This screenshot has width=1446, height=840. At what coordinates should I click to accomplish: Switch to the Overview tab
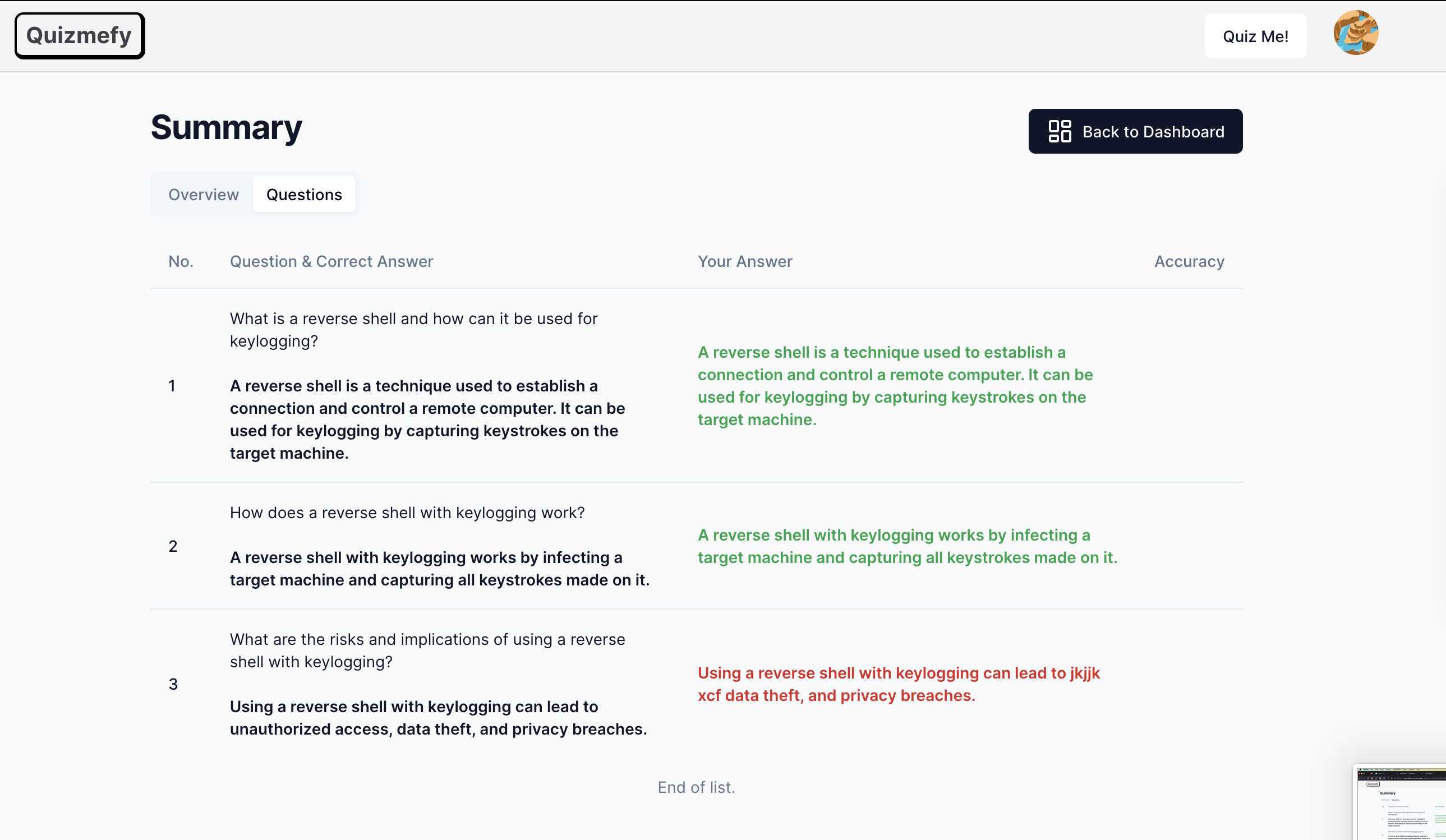click(x=203, y=194)
